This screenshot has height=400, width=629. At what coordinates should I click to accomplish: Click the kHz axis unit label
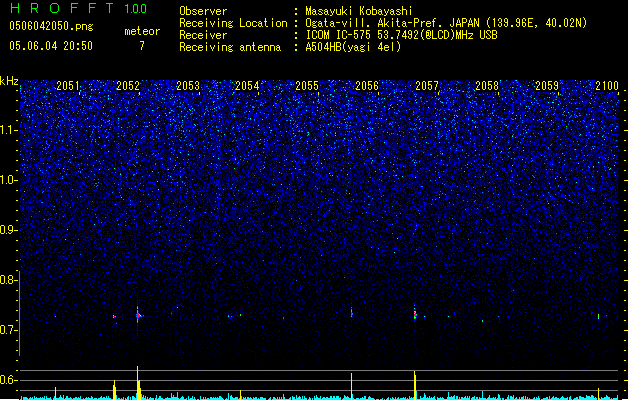[9, 81]
